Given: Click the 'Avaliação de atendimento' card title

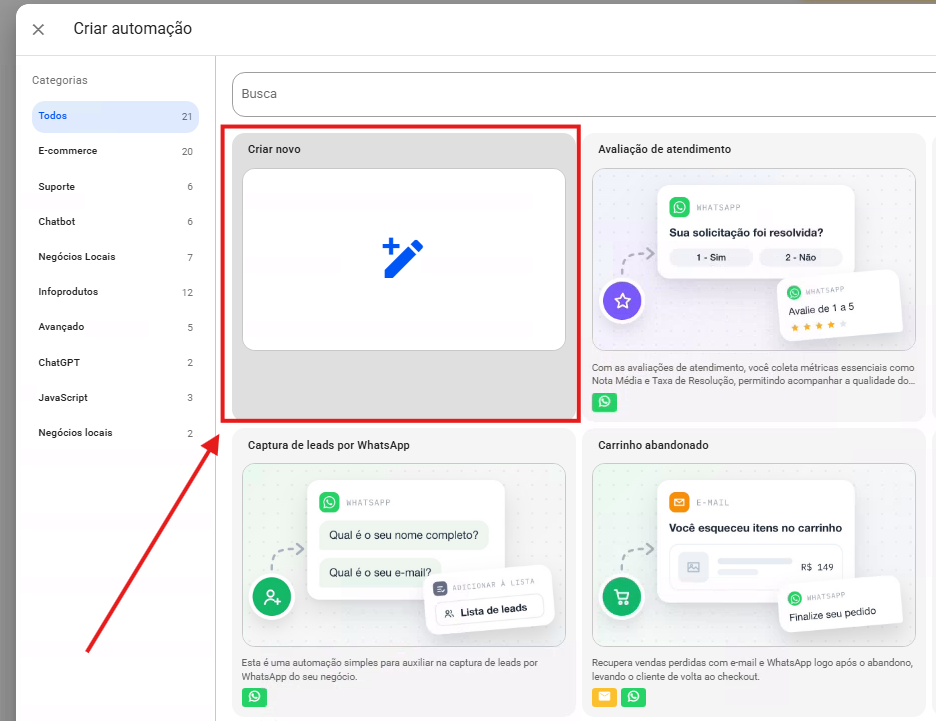Looking at the screenshot, I should coord(664,149).
